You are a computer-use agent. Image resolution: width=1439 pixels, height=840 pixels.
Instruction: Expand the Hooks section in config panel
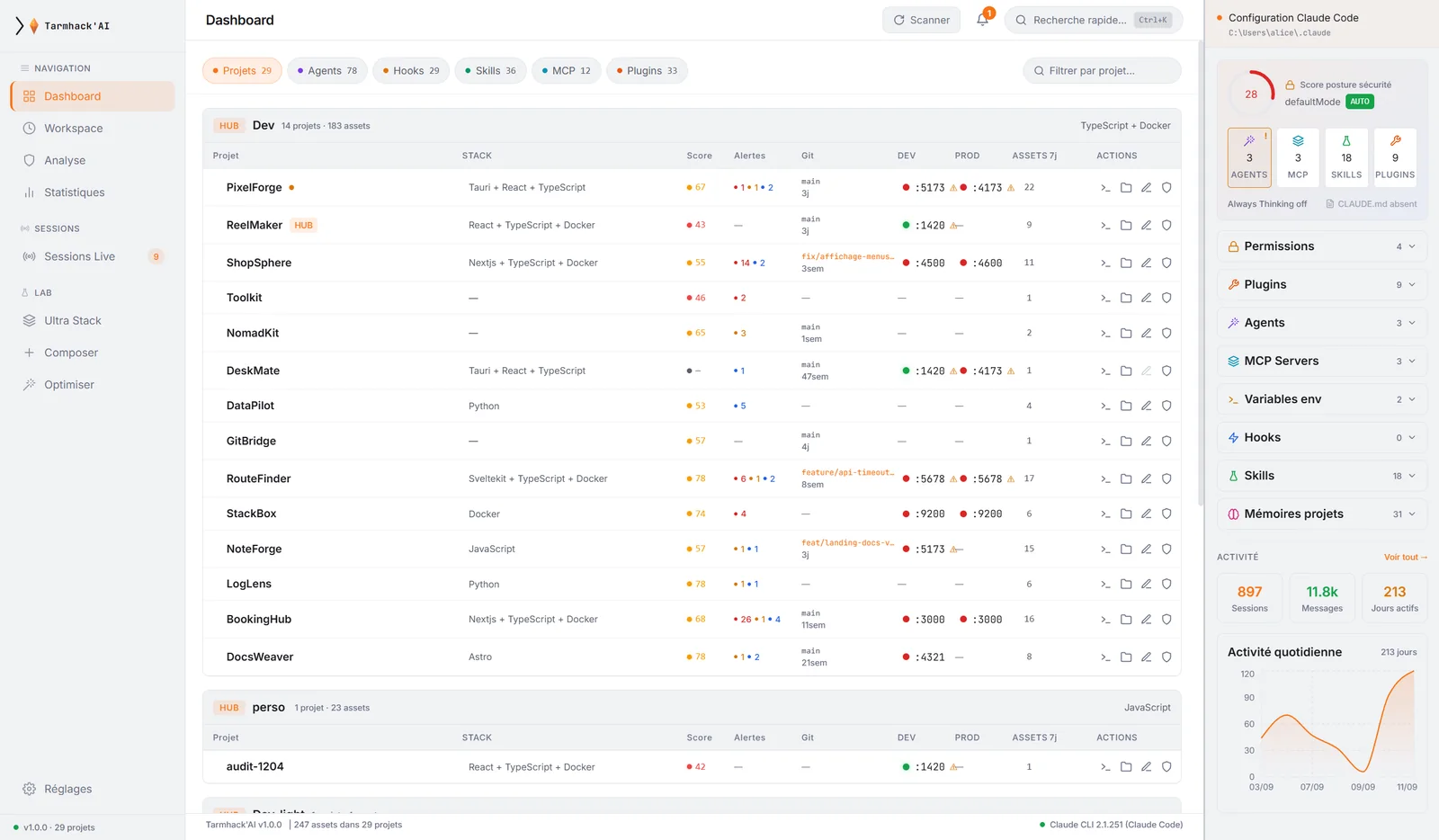pos(1322,438)
